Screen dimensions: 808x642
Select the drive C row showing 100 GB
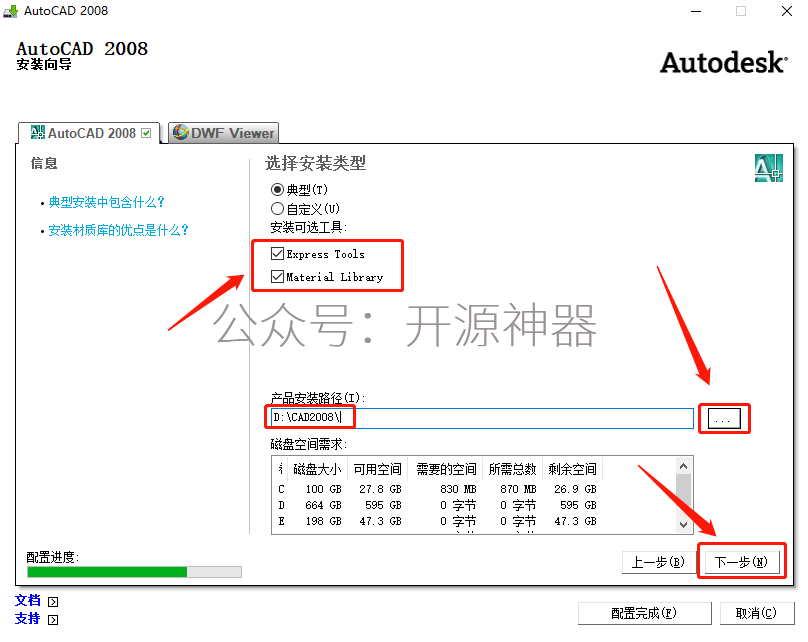pos(437,489)
